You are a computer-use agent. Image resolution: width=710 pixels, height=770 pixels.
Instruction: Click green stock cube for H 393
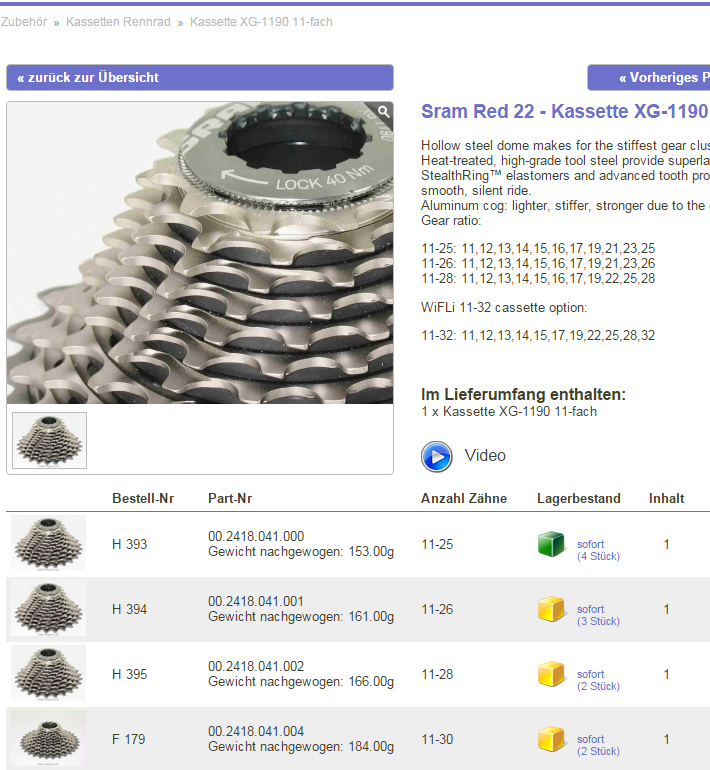(552, 544)
